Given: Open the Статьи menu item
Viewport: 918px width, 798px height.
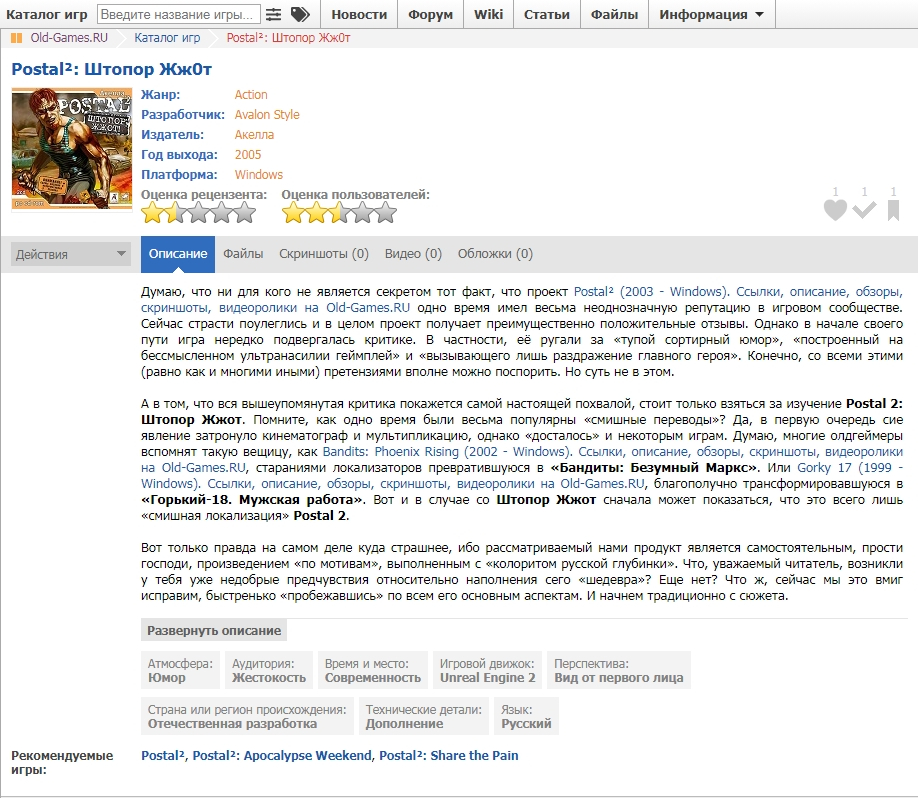Looking at the screenshot, I should pos(547,14).
